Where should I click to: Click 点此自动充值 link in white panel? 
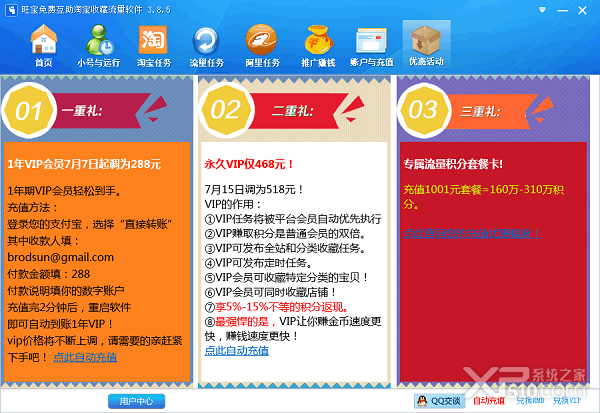(236, 351)
